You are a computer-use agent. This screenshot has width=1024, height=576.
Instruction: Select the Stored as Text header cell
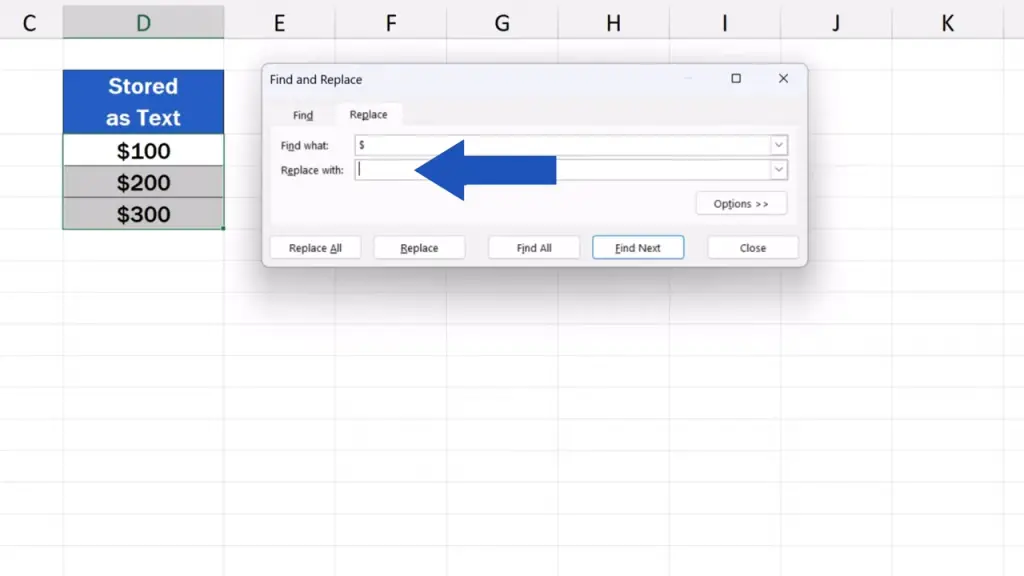click(143, 102)
